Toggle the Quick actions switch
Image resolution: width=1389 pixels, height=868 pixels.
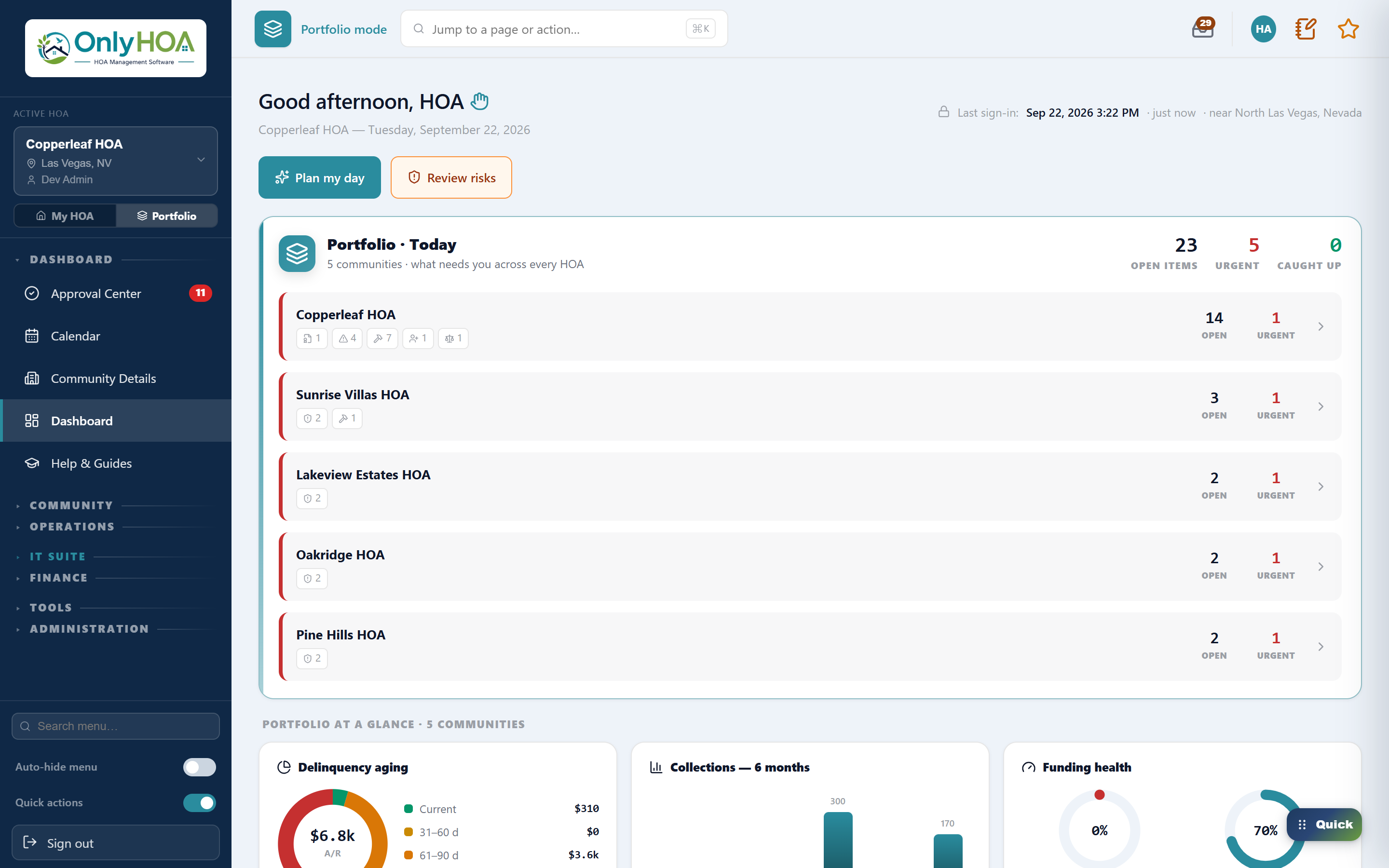click(199, 802)
